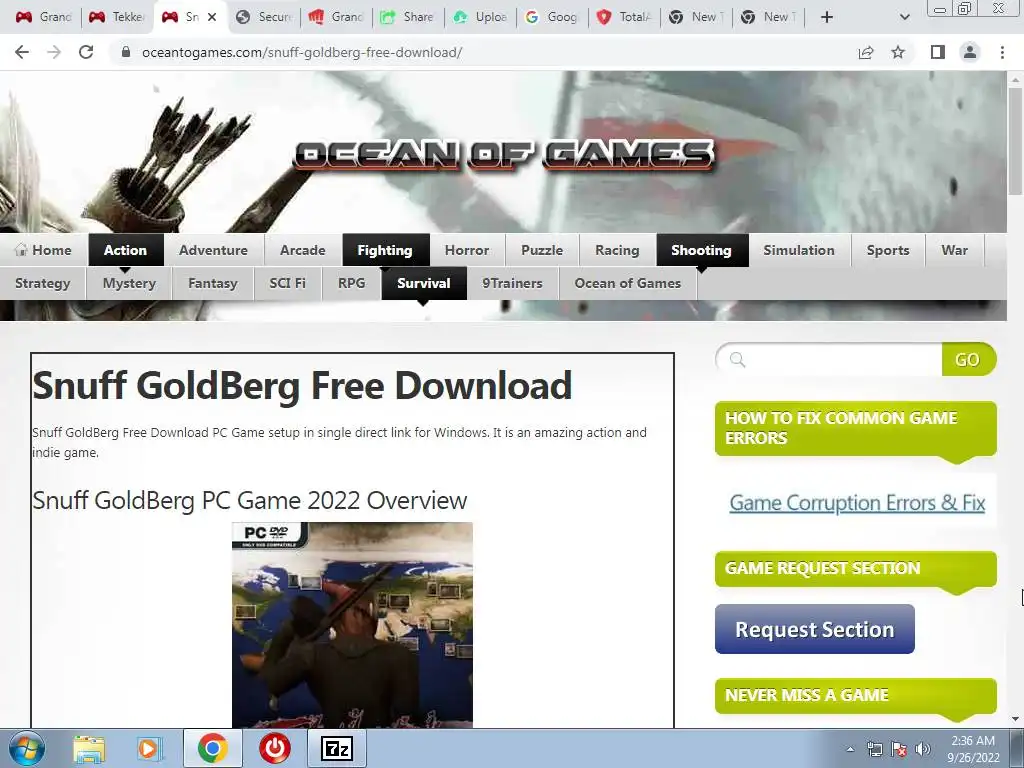Open the Action category
The image size is (1024, 768).
pyautogui.click(x=125, y=250)
